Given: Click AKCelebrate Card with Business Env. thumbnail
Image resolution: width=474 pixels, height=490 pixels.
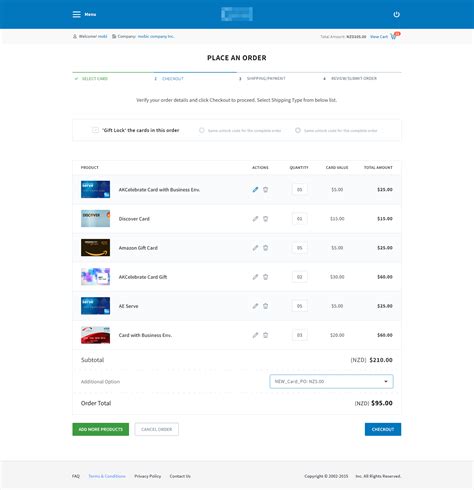Looking at the screenshot, I should 95,189.
